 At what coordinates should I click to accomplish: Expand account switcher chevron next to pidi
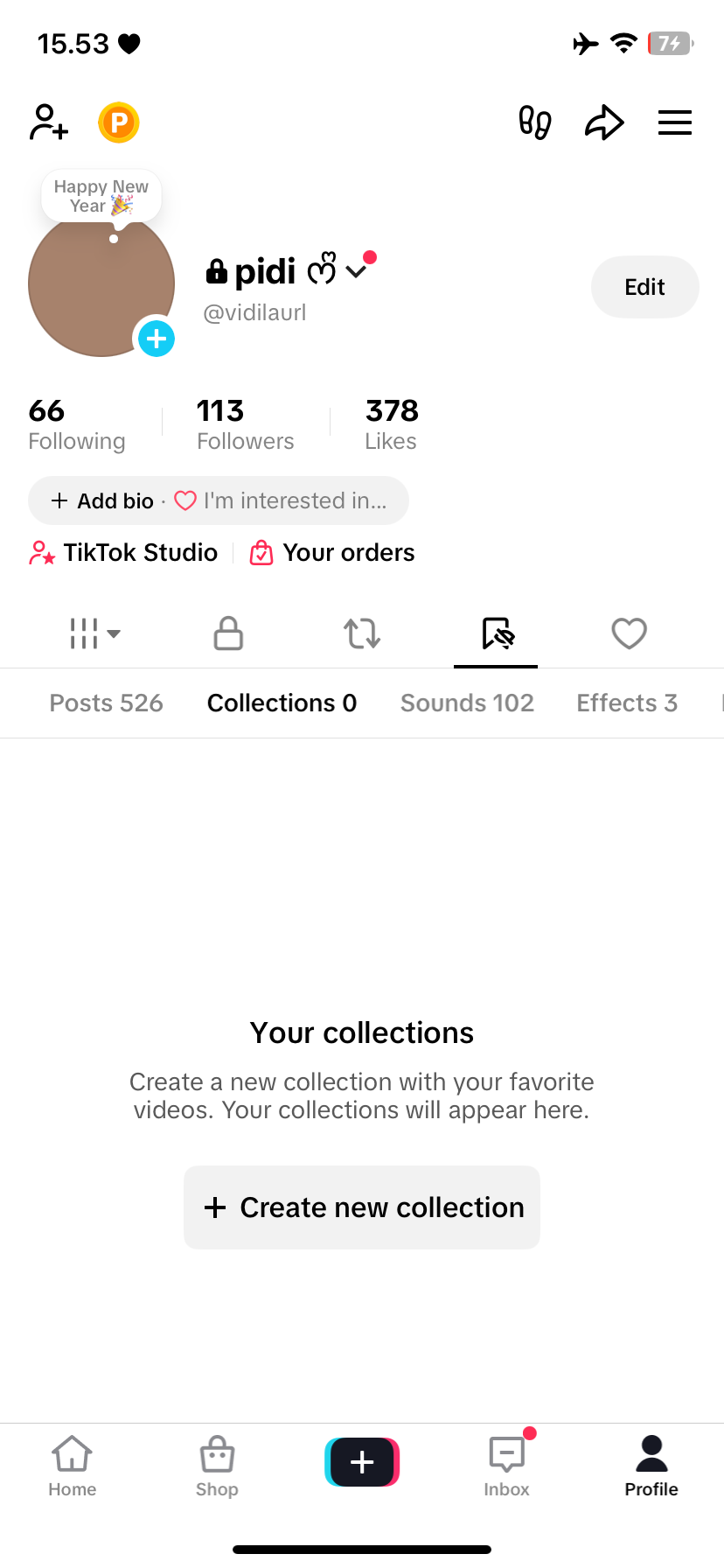356,272
